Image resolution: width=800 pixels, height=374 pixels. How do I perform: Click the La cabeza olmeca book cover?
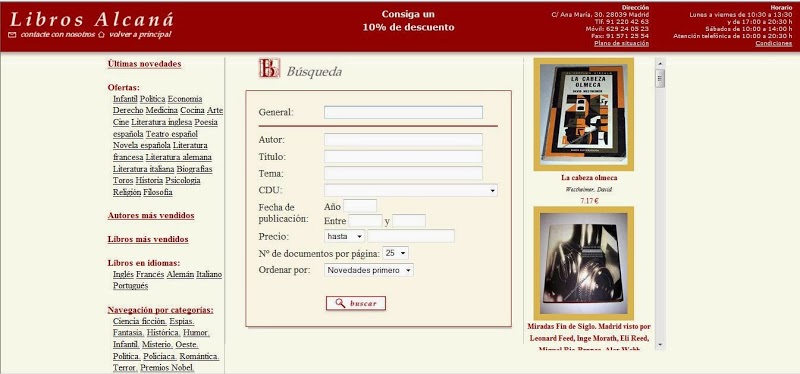583,114
